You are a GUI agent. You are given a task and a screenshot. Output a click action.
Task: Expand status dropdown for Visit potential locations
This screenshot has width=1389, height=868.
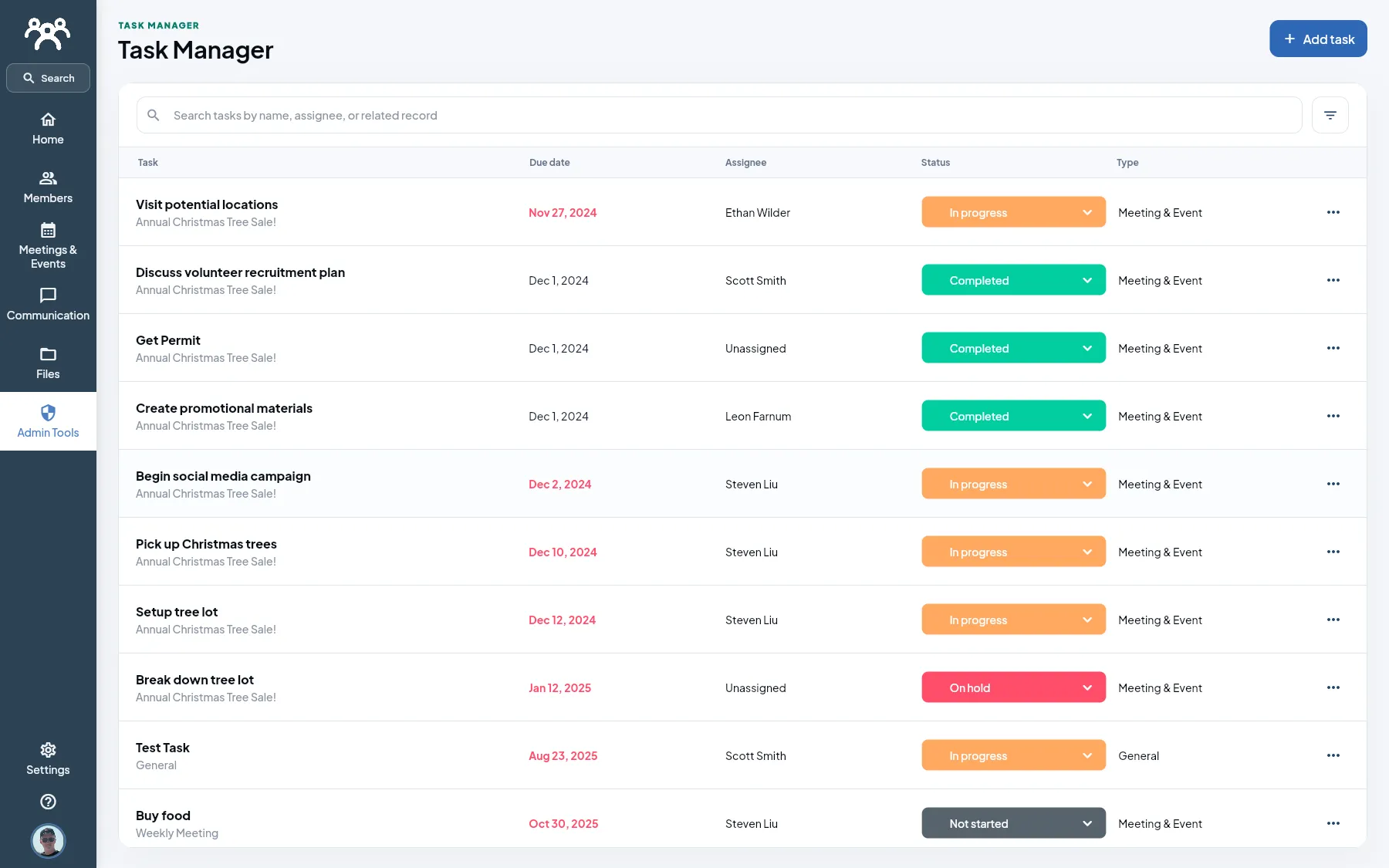pyautogui.click(x=1013, y=212)
